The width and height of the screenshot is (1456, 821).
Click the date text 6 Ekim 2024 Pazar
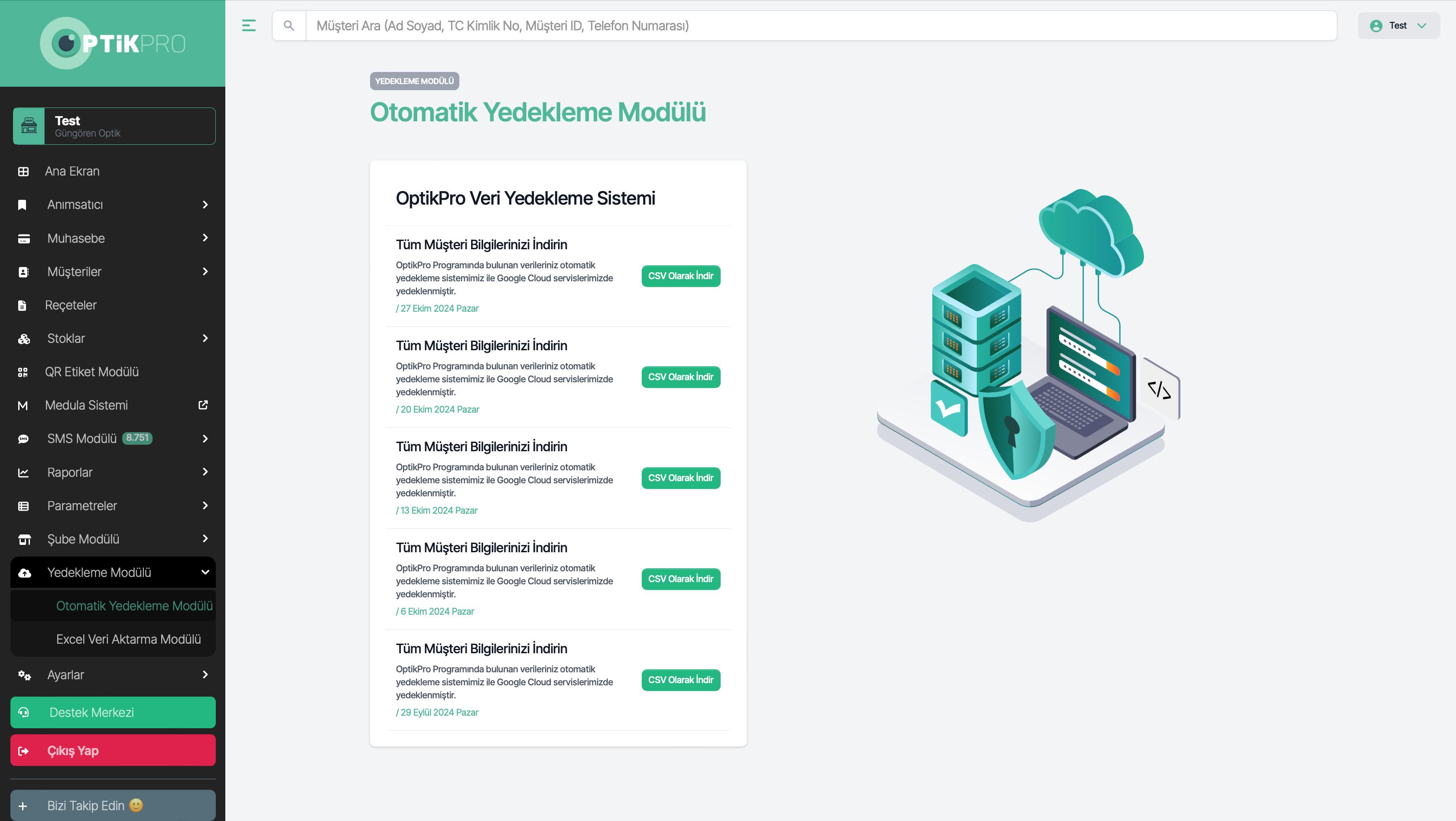click(x=437, y=612)
